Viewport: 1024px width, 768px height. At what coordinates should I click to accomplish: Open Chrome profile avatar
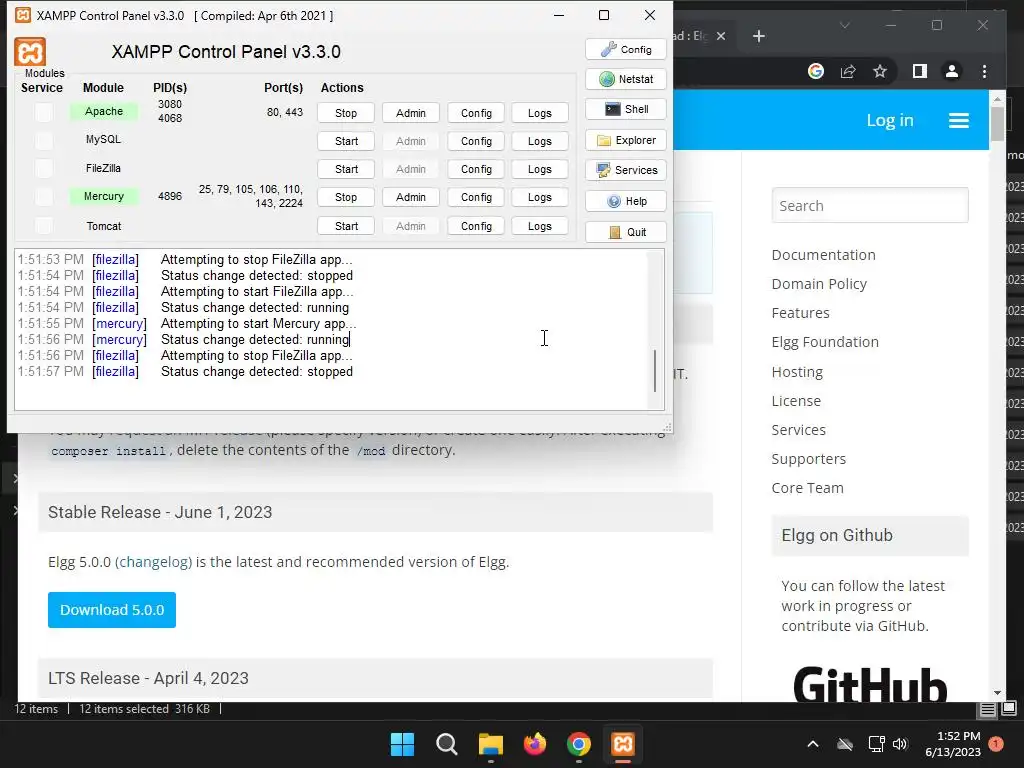click(952, 71)
